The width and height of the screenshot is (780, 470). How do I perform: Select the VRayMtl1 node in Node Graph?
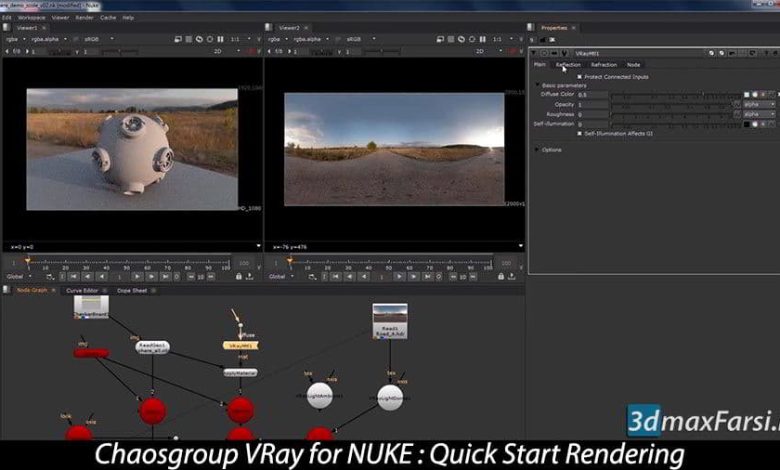click(x=241, y=345)
